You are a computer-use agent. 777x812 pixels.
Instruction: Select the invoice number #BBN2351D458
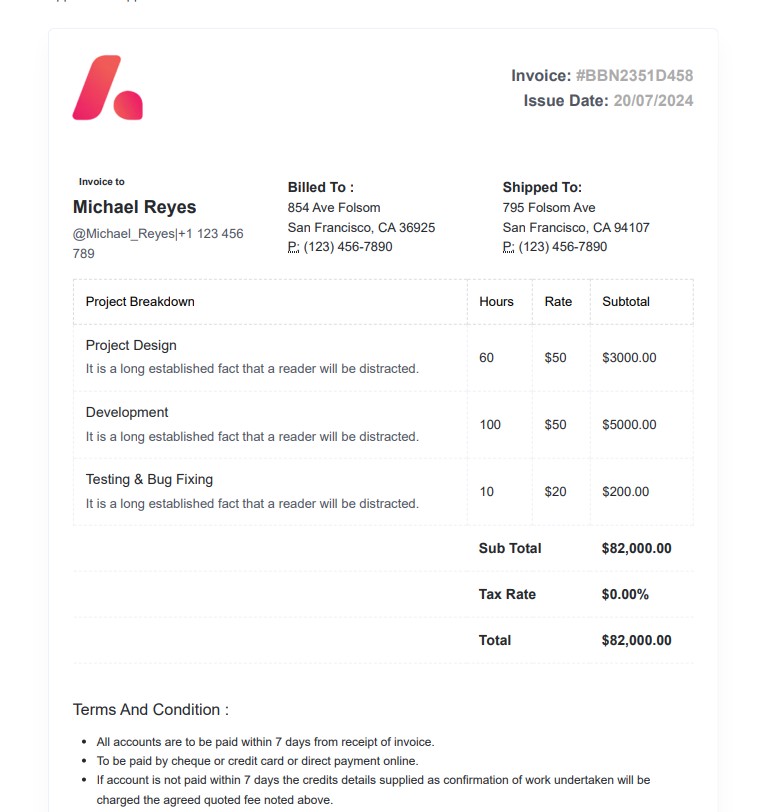click(x=634, y=76)
